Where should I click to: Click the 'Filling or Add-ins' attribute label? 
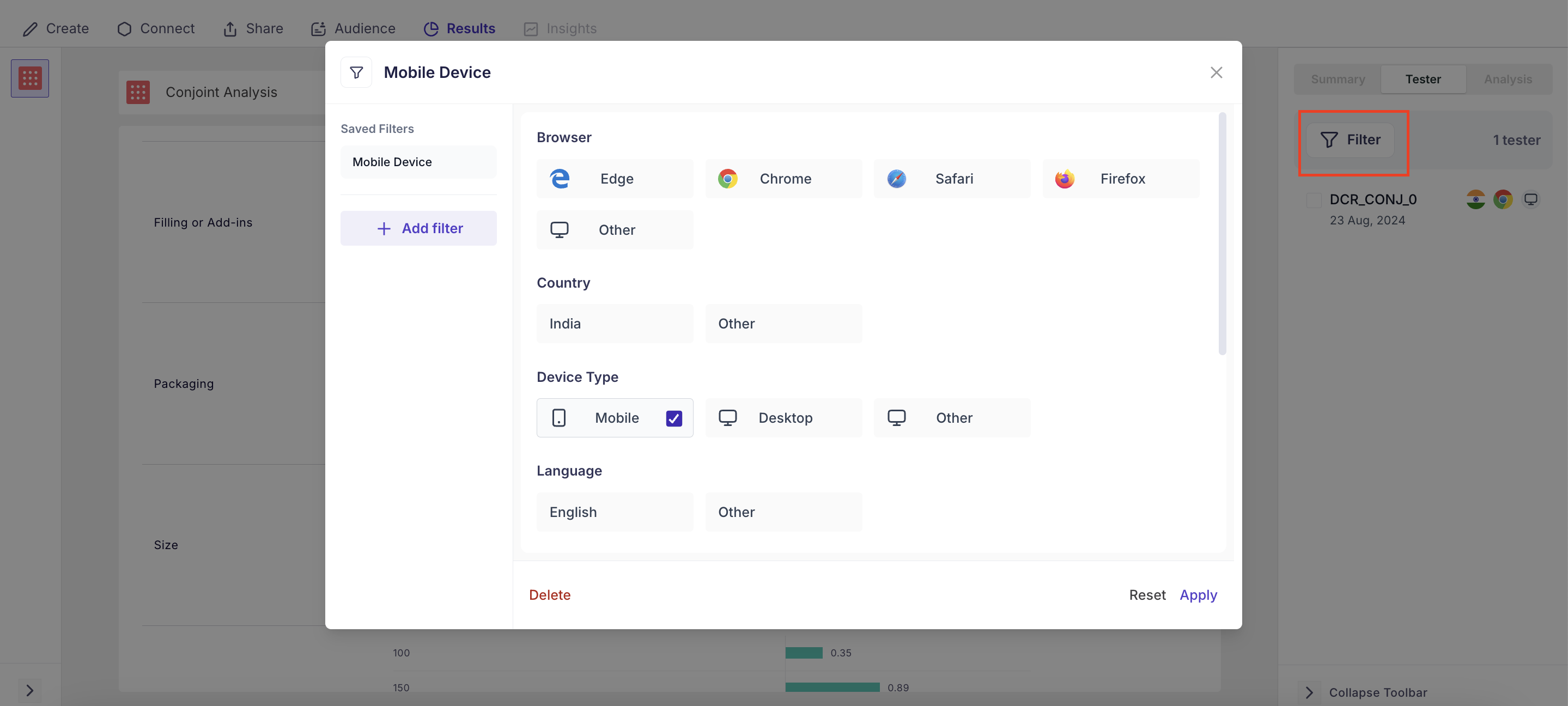[203, 222]
